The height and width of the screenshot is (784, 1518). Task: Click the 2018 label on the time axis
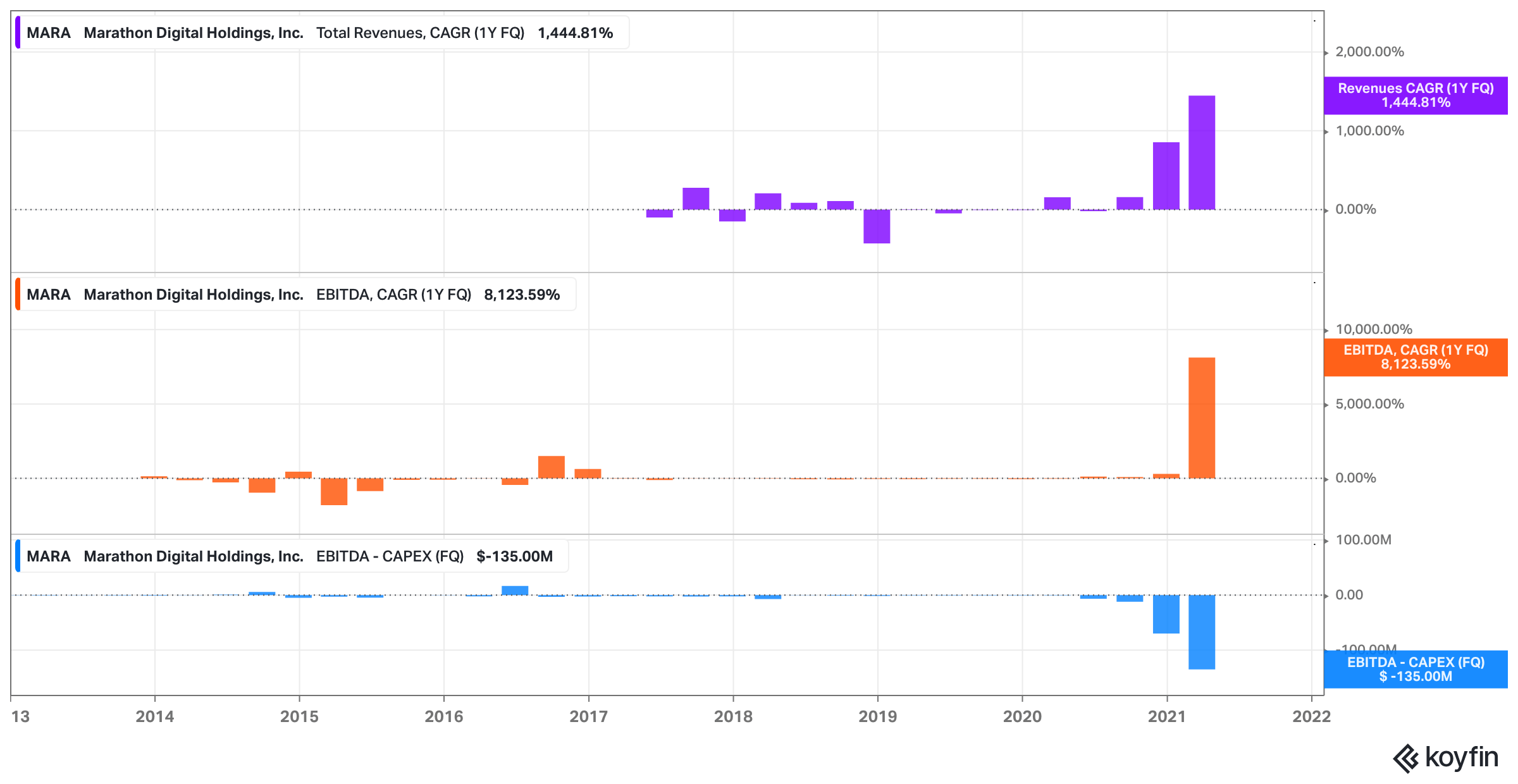[733, 716]
